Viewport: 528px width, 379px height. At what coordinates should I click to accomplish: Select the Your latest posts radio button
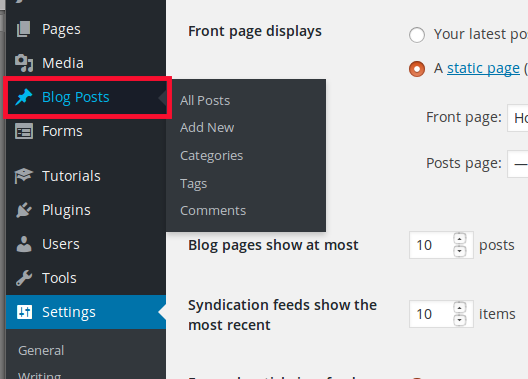coord(417,35)
